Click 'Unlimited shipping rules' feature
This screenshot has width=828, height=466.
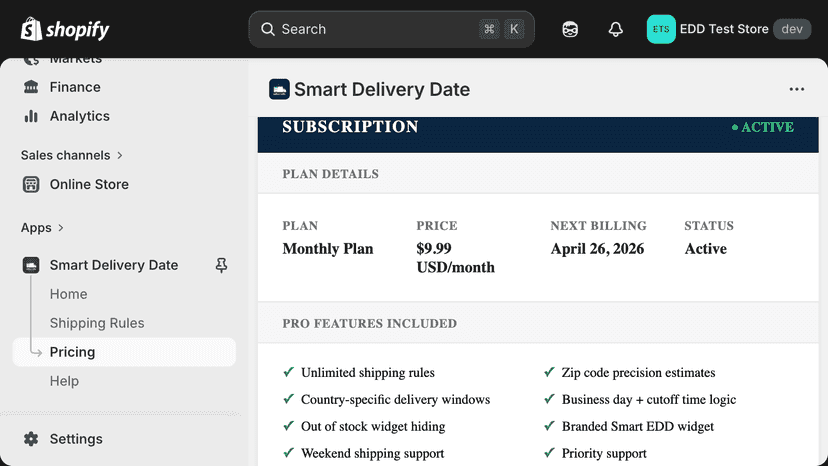coord(368,372)
